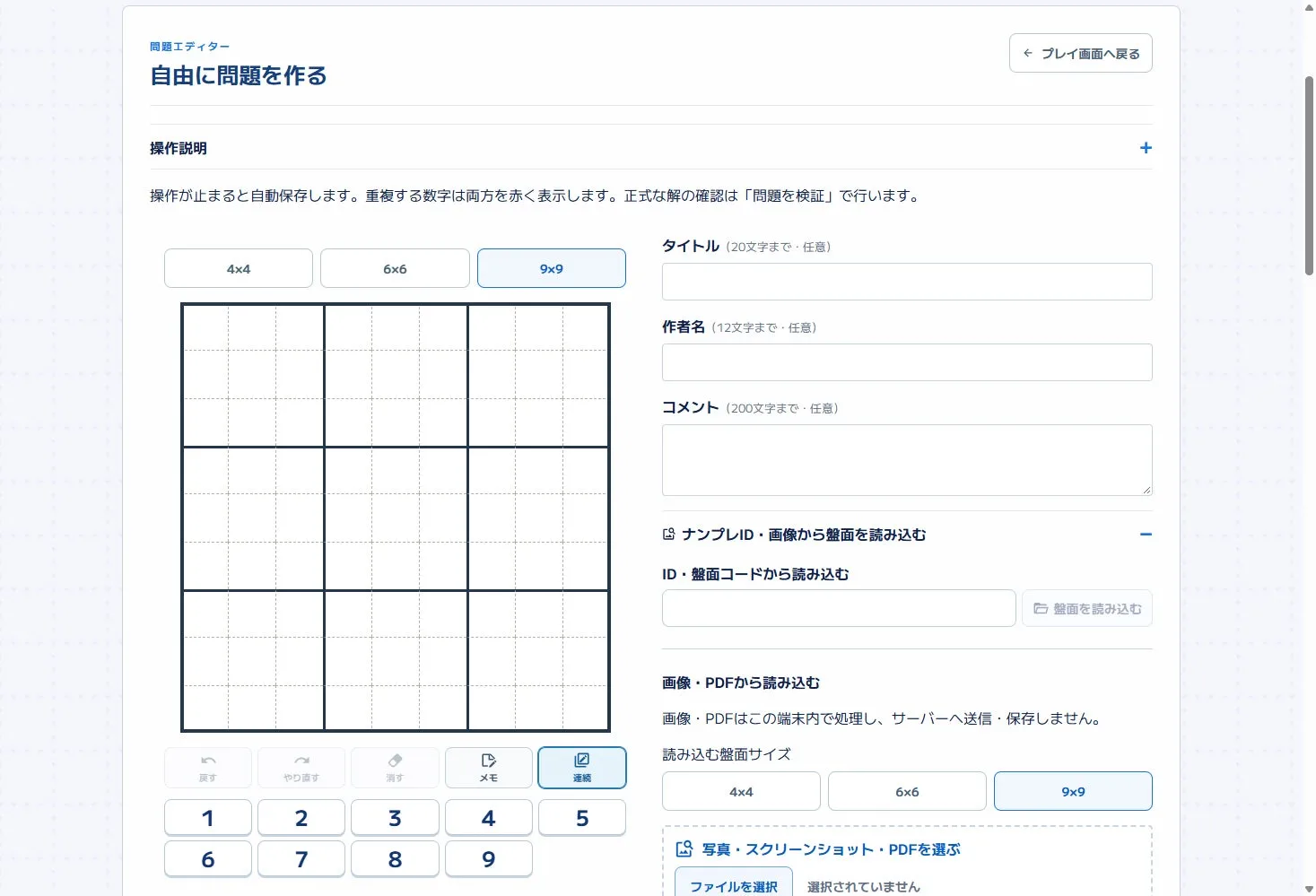The height and width of the screenshot is (896, 1316).
Task: Click into the コメント text area
Action: [907, 460]
